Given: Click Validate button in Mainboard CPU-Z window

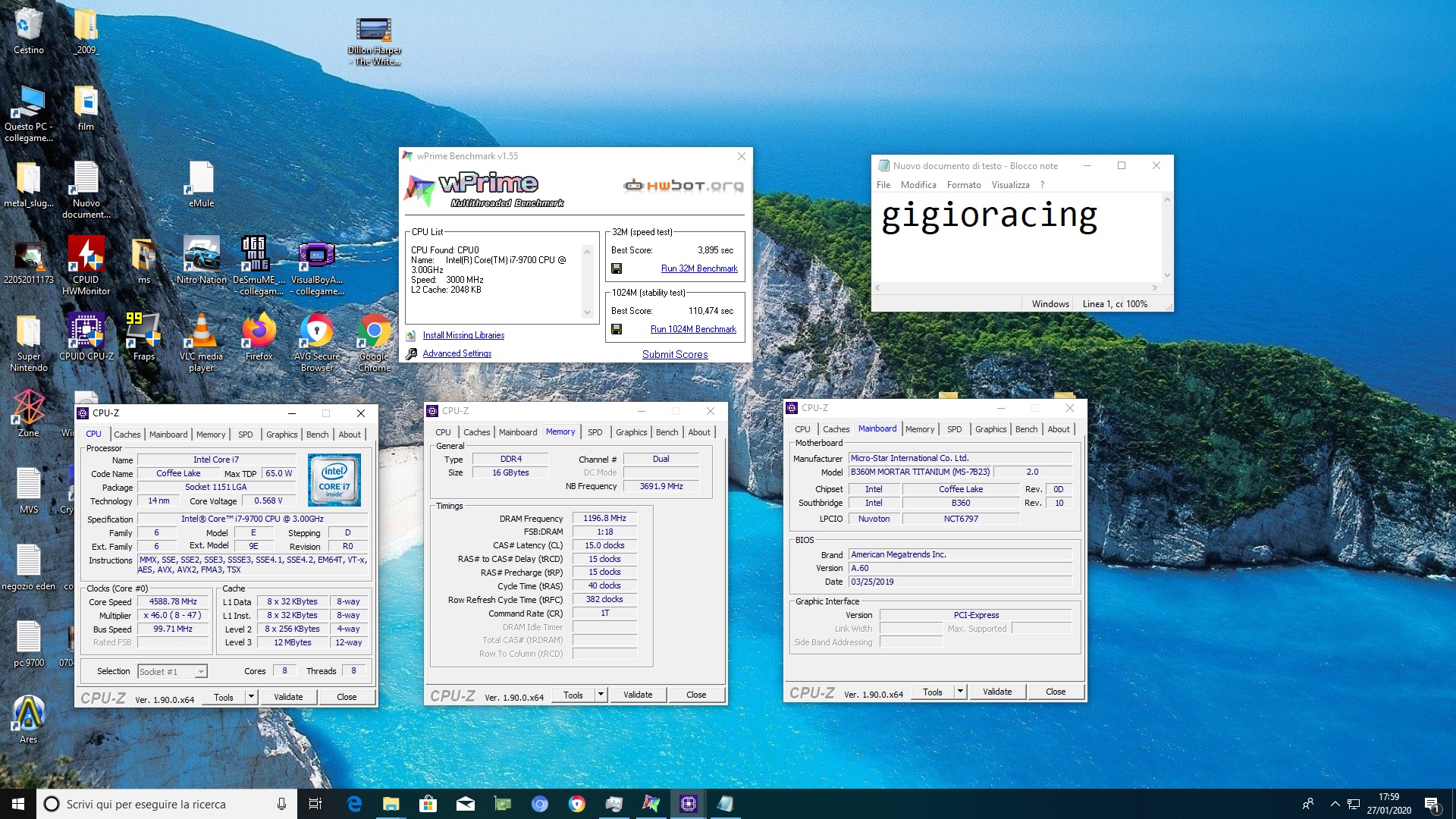Looking at the screenshot, I should [x=997, y=692].
